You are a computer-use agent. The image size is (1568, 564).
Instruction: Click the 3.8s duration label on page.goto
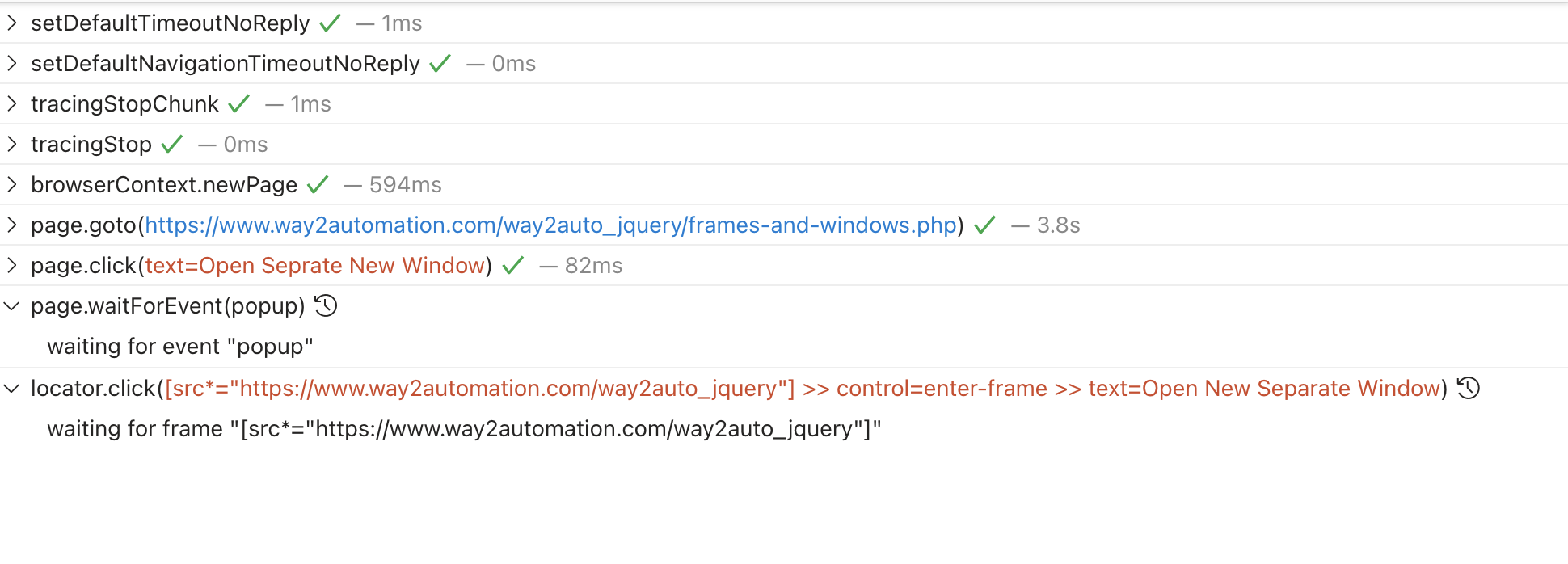click(1060, 225)
